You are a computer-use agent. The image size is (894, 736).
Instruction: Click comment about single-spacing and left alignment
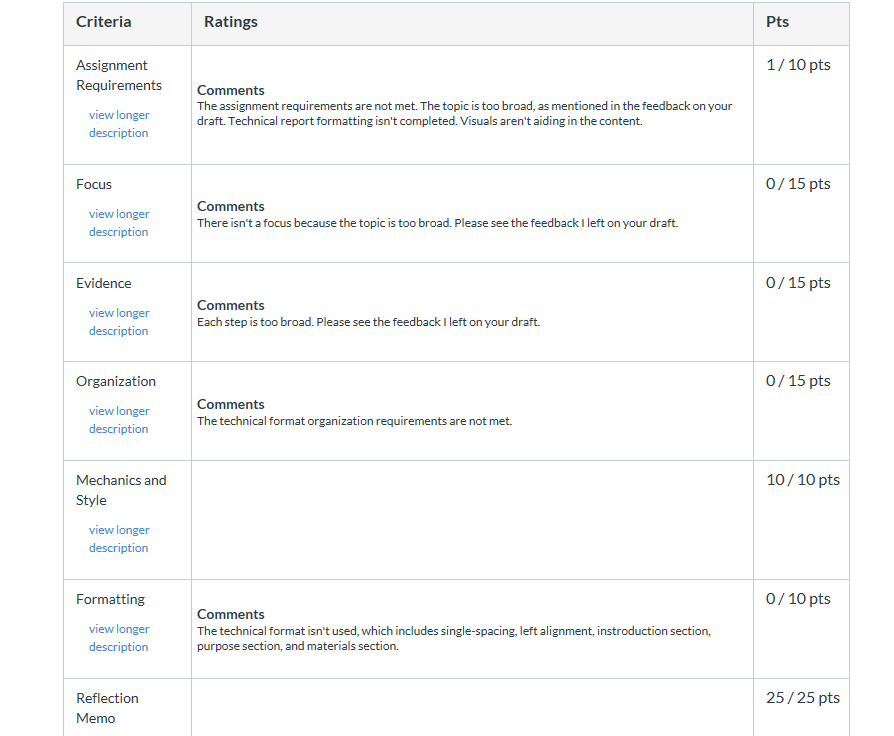click(x=454, y=639)
